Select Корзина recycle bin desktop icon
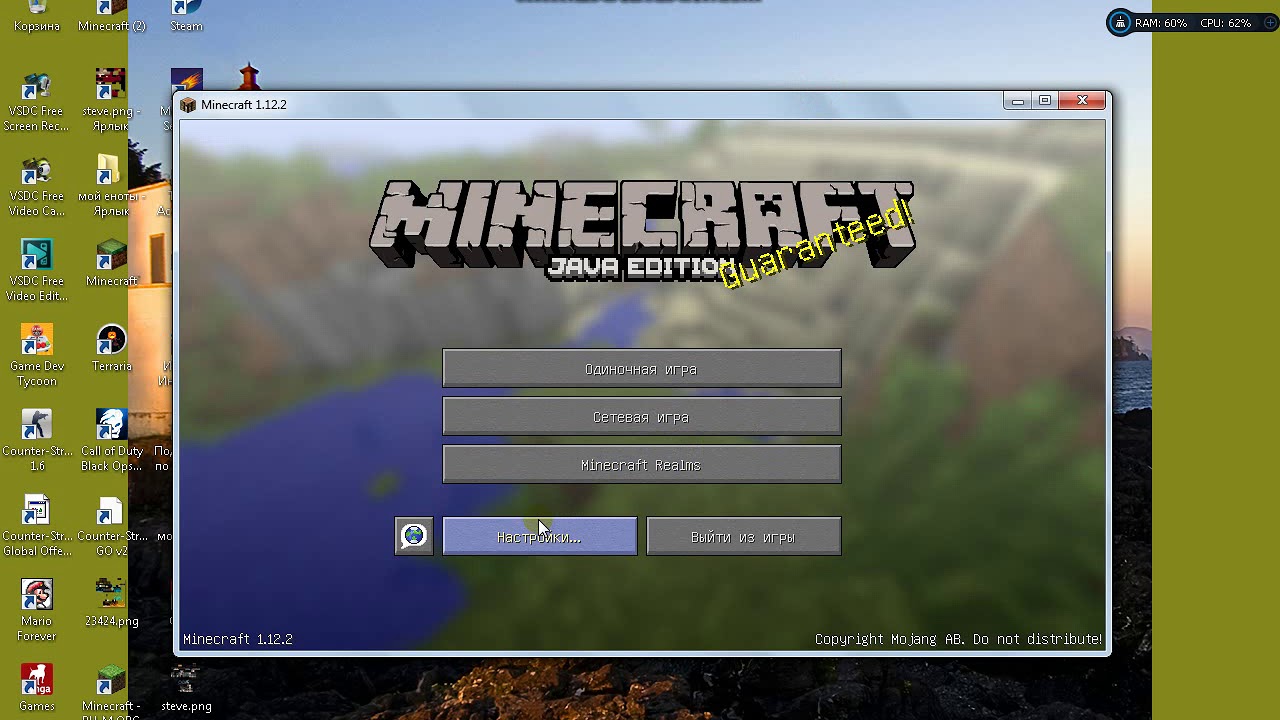 37,16
